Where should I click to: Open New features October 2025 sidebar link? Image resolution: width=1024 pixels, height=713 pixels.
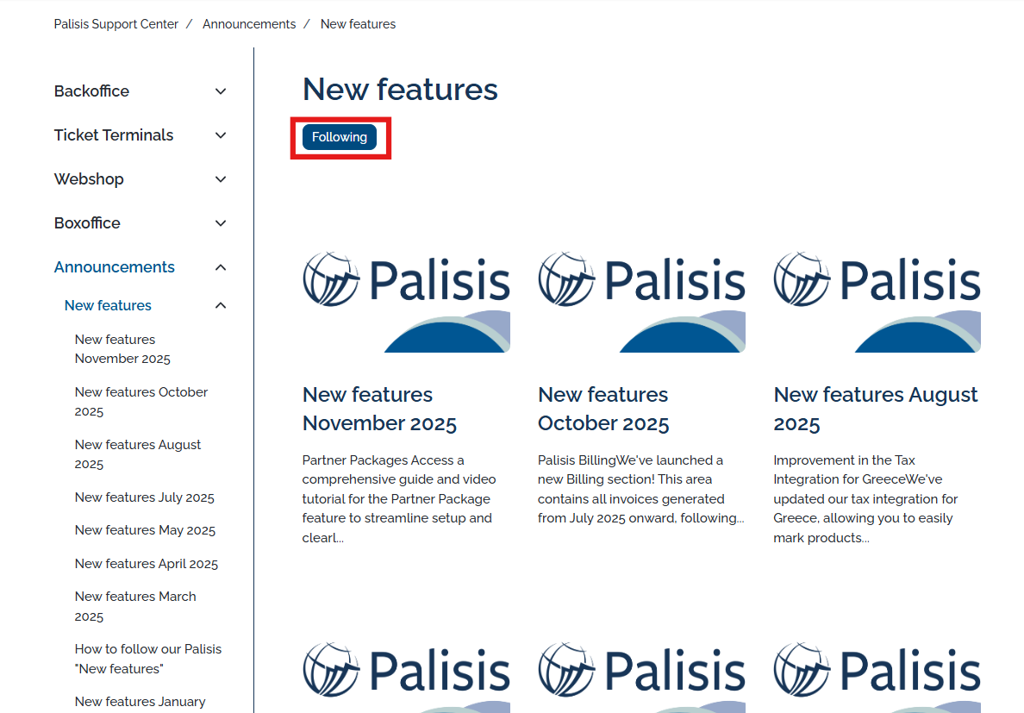click(141, 402)
